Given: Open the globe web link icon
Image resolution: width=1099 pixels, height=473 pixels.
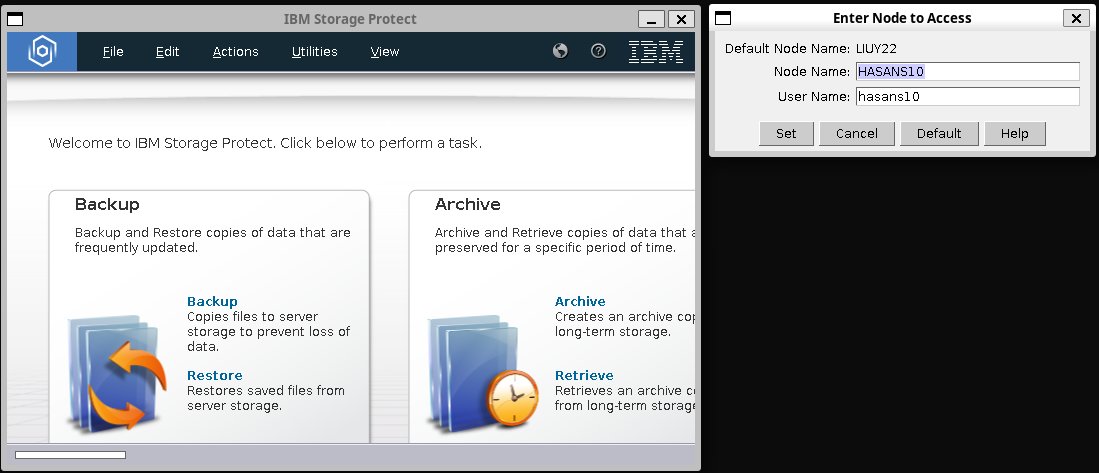Looking at the screenshot, I should click(x=560, y=50).
